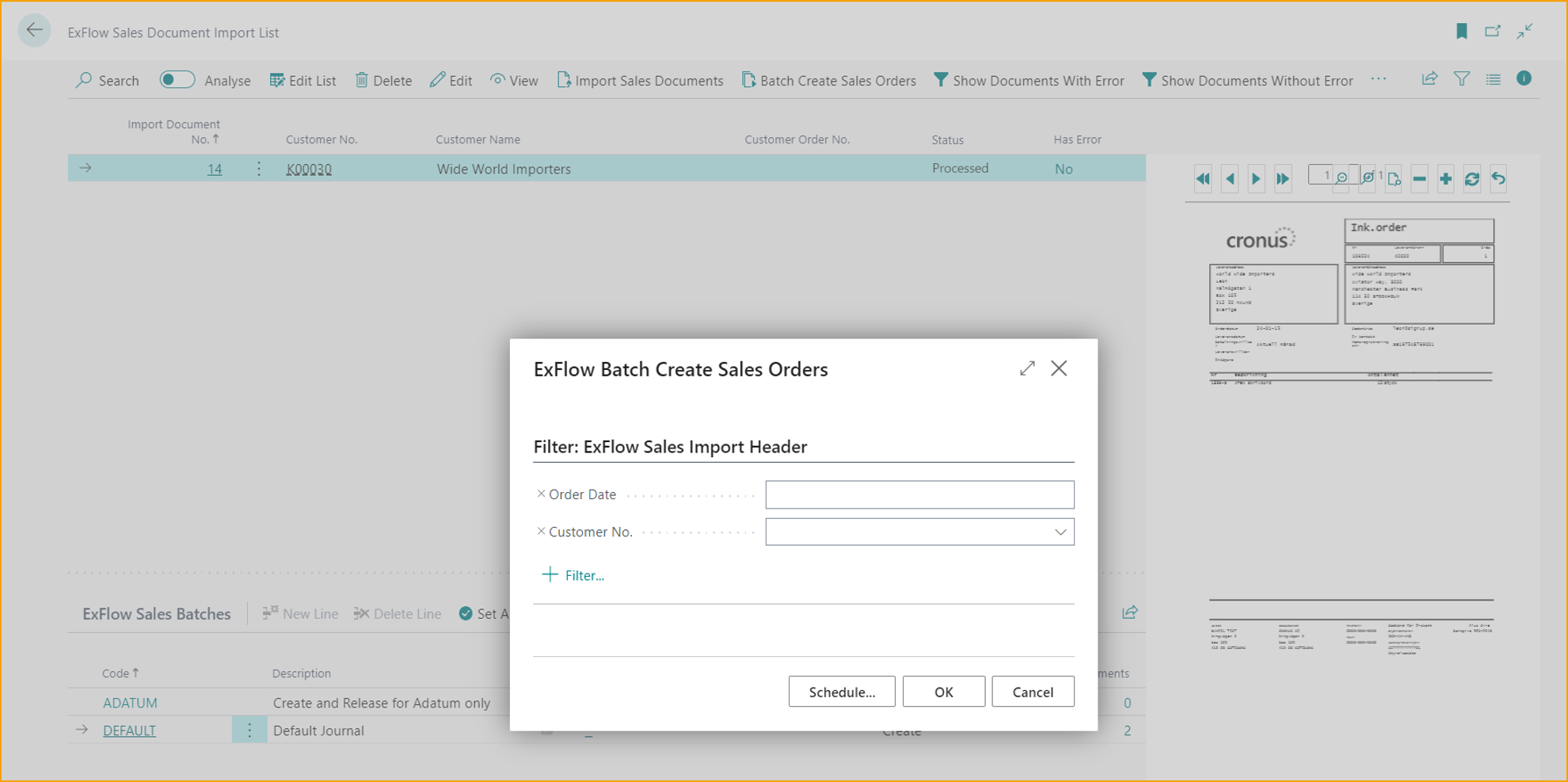This screenshot has width=1568, height=782.
Task: Bookmark this page with the bookmark icon
Action: [1461, 31]
